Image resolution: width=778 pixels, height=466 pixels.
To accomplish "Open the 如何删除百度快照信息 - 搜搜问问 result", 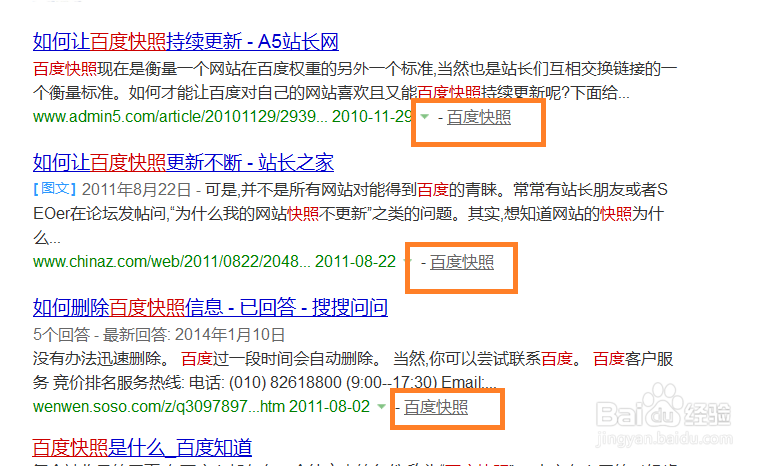I will [x=210, y=307].
